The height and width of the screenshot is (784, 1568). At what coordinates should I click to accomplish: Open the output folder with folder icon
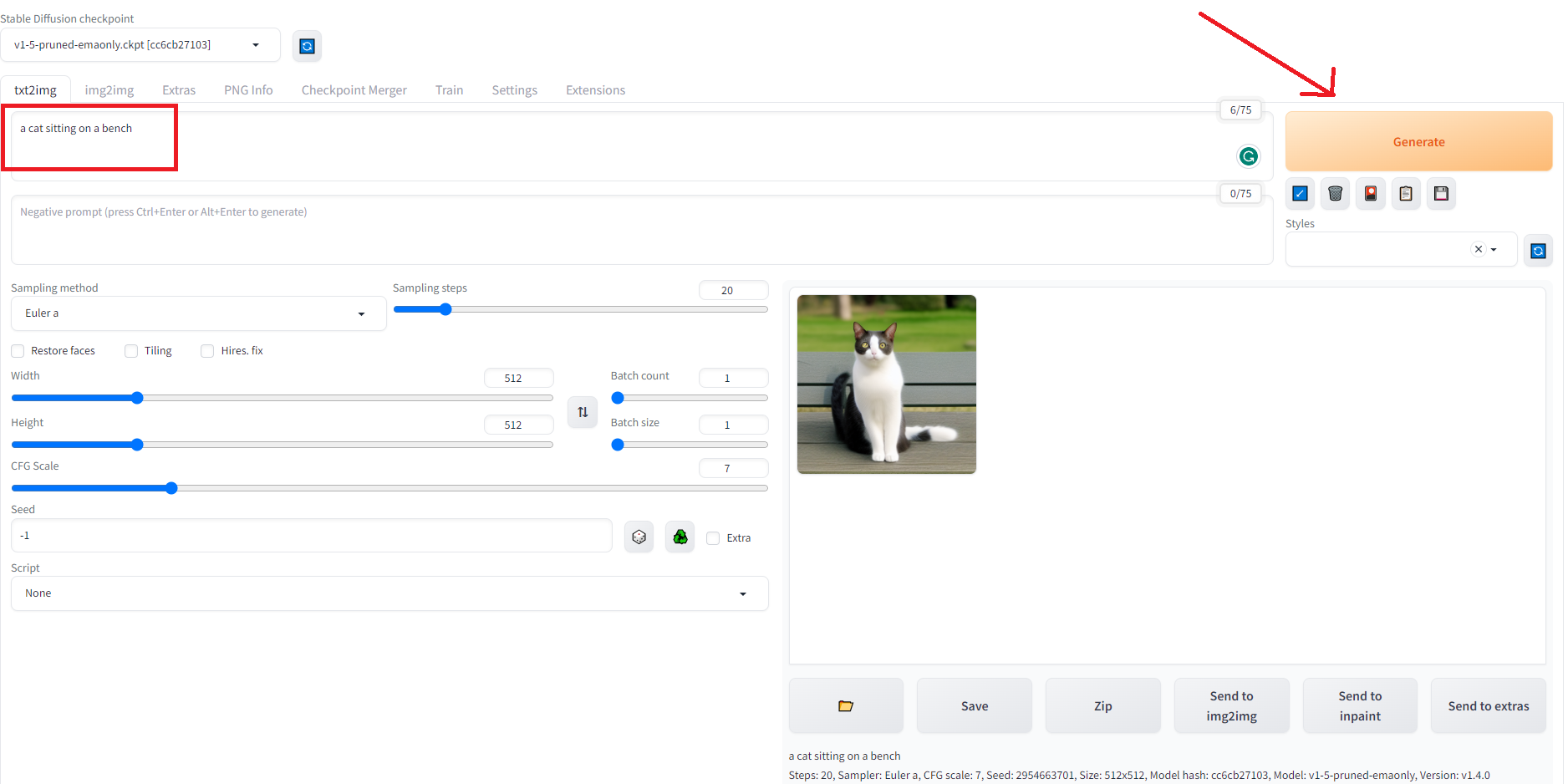click(846, 706)
